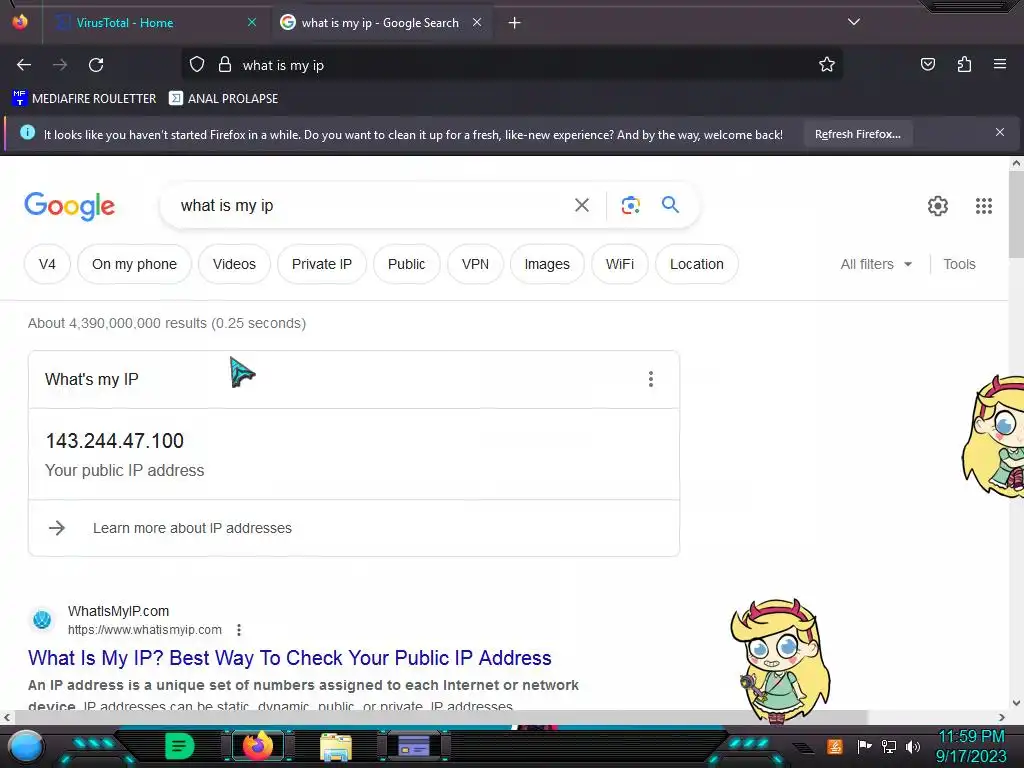Switch to Videos results
Viewport: 1024px width, 768px height.
coord(234,264)
